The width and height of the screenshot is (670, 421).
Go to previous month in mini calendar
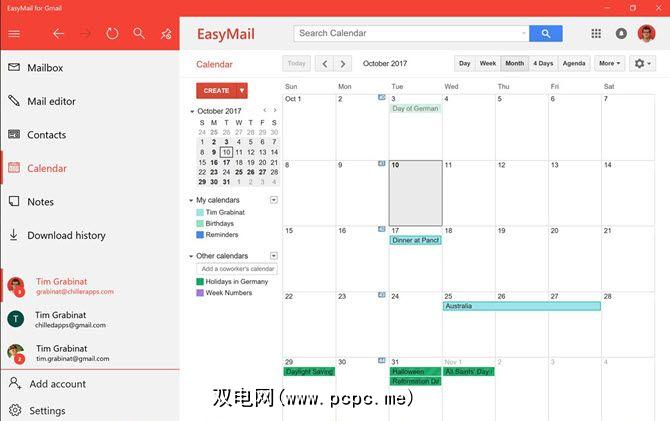click(265, 111)
